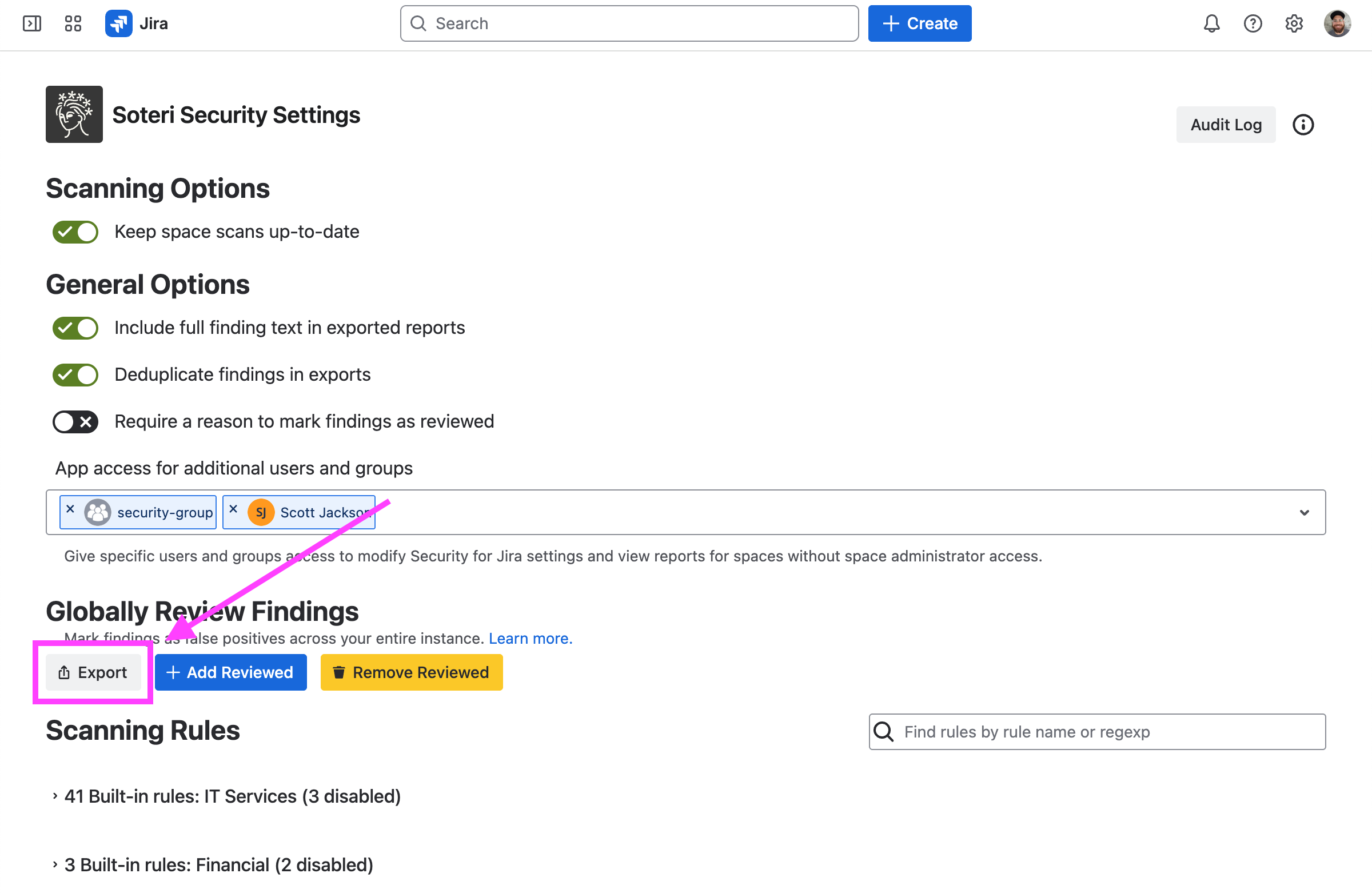
Task: Open the help question mark icon
Action: pyautogui.click(x=1252, y=23)
